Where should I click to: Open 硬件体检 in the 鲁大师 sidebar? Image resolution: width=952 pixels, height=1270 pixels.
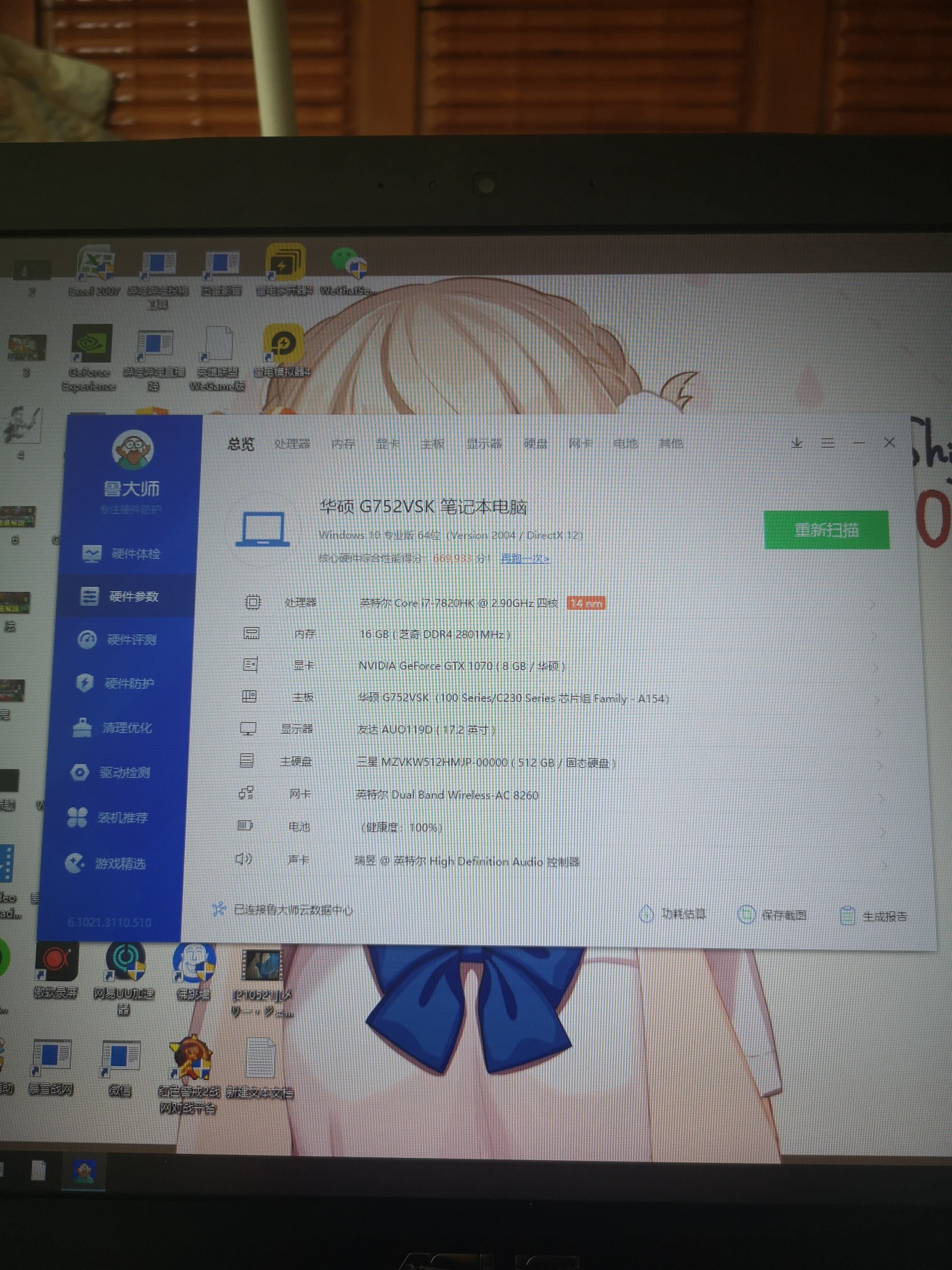point(122,554)
